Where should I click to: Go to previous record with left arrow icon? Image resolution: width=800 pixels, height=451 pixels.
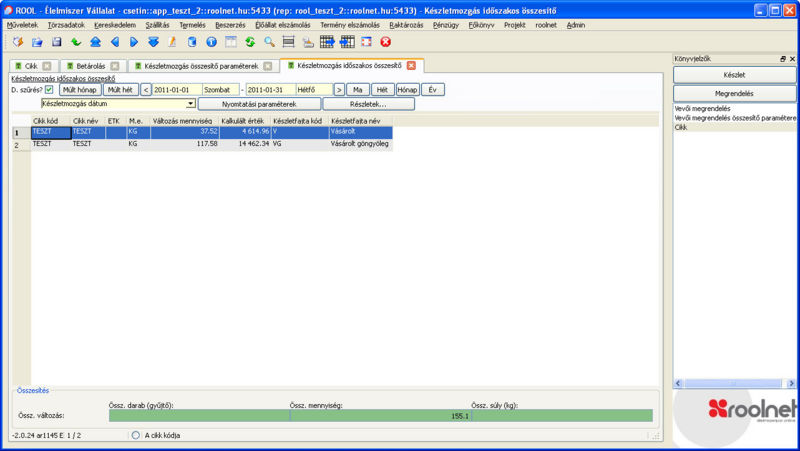point(115,42)
